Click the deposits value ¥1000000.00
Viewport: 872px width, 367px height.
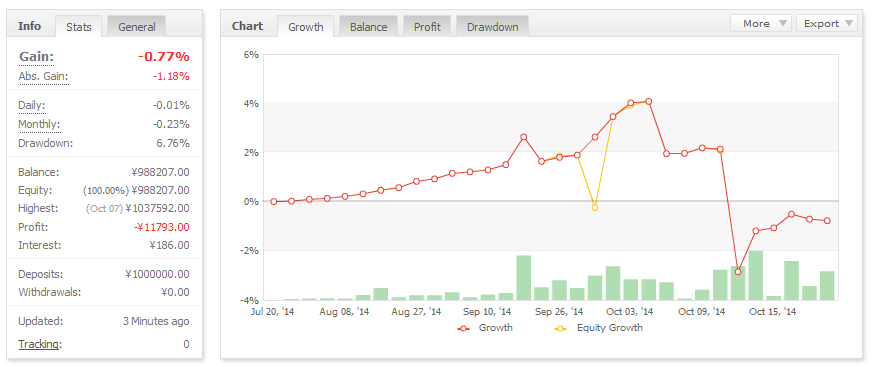157,274
